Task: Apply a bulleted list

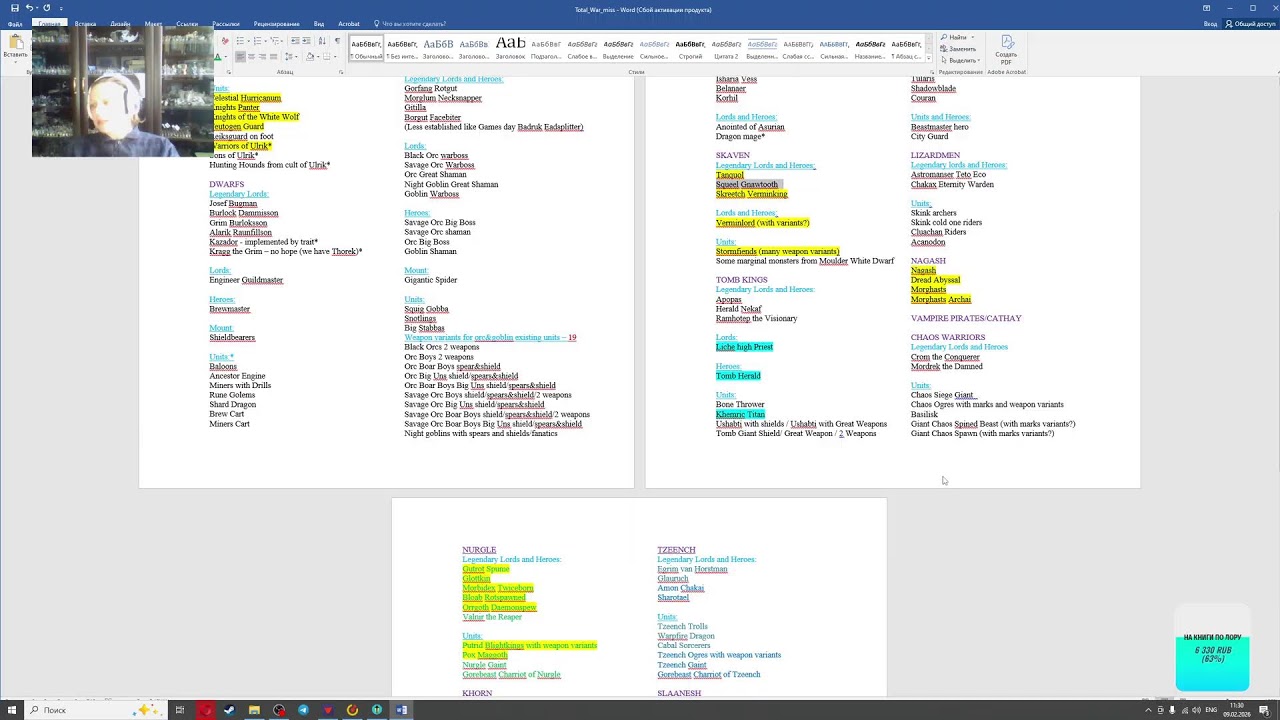Action: pos(240,41)
